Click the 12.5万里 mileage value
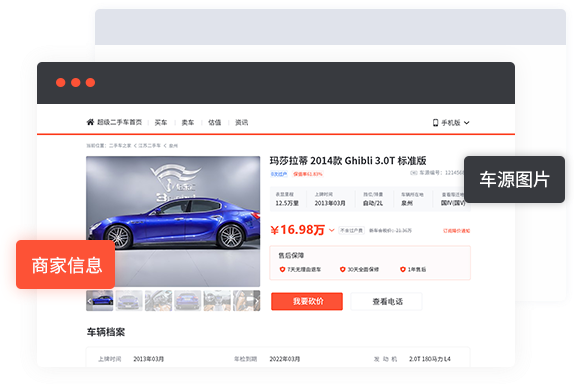575x388 pixels. pos(287,203)
